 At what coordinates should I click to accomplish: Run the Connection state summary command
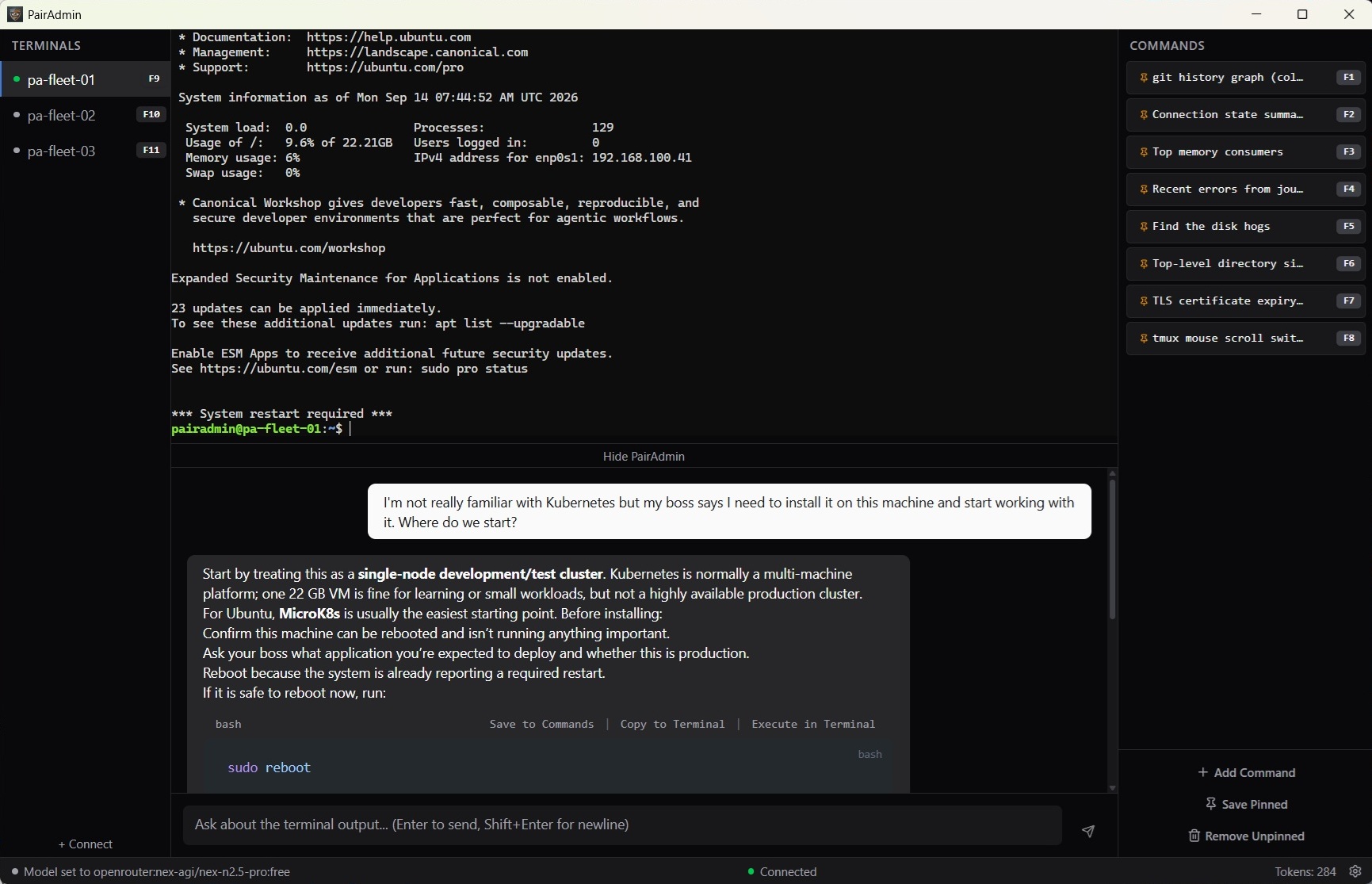pyautogui.click(x=1245, y=115)
